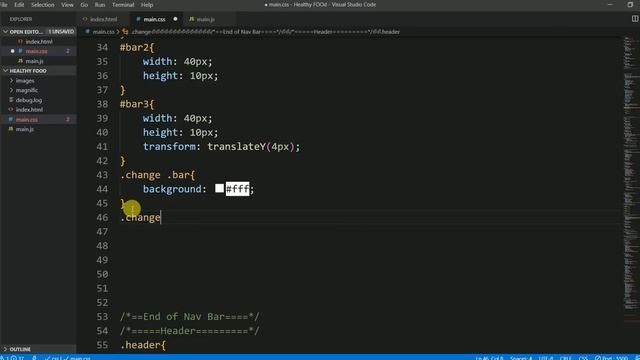This screenshot has height=360, width=640.
Task: Click the #fff value on line 44
Action: (238, 189)
